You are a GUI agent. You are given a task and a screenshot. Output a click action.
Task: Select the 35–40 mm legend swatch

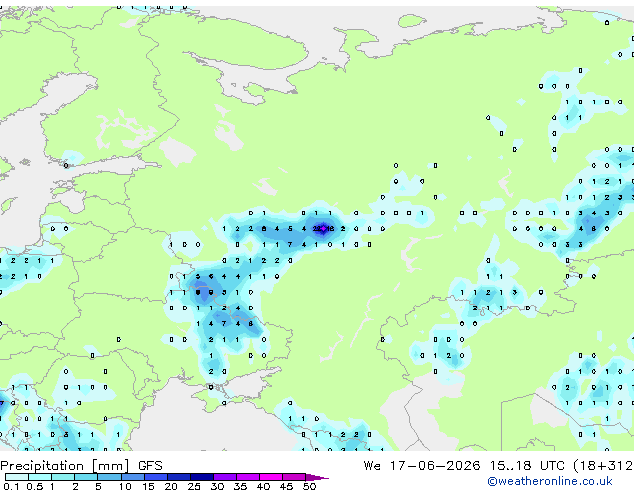pyautogui.click(x=247, y=477)
